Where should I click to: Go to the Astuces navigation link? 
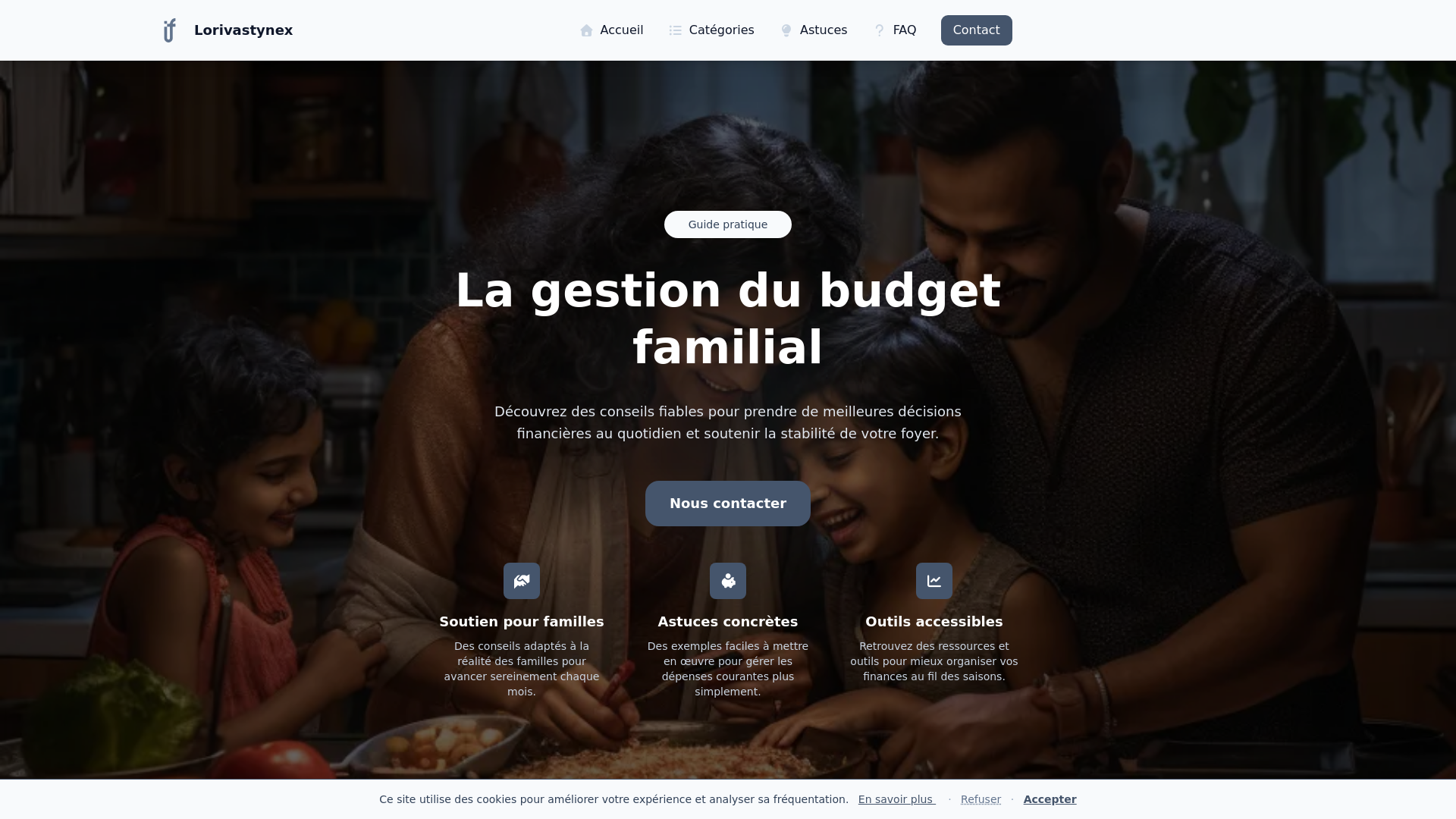[x=814, y=30]
